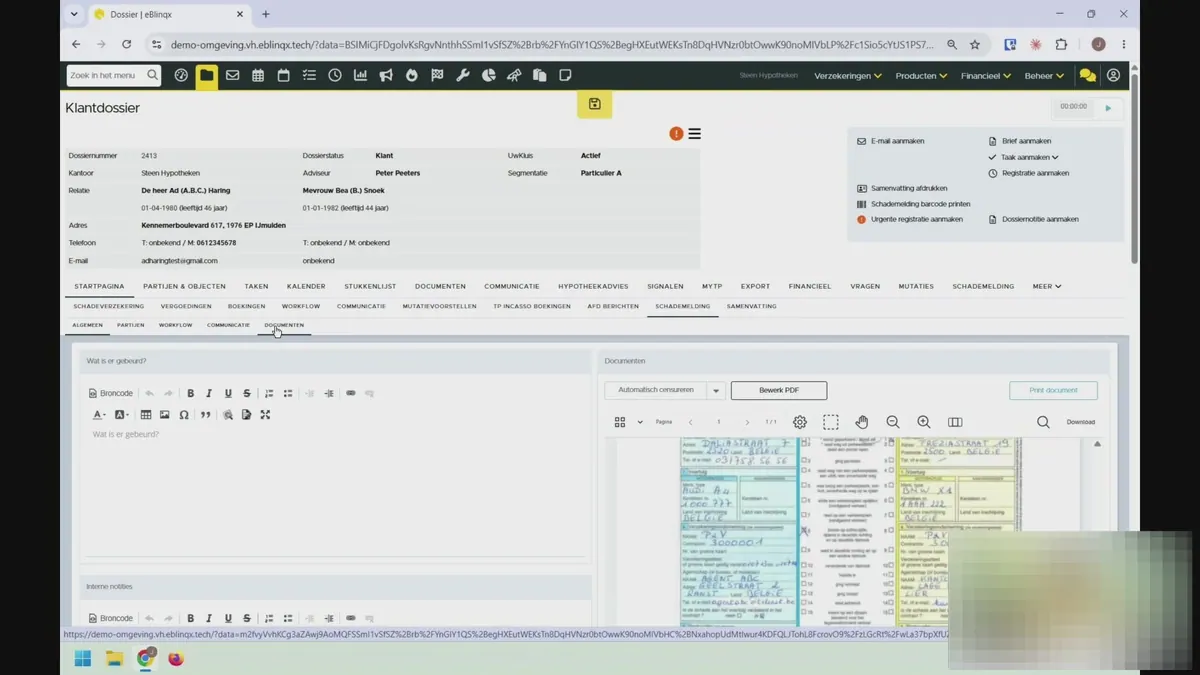The width and height of the screenshot is (1200, 675).
Task: Toggle bold in 'Wat is er gebeurd?' editor
Action: (x=191, y=393)
